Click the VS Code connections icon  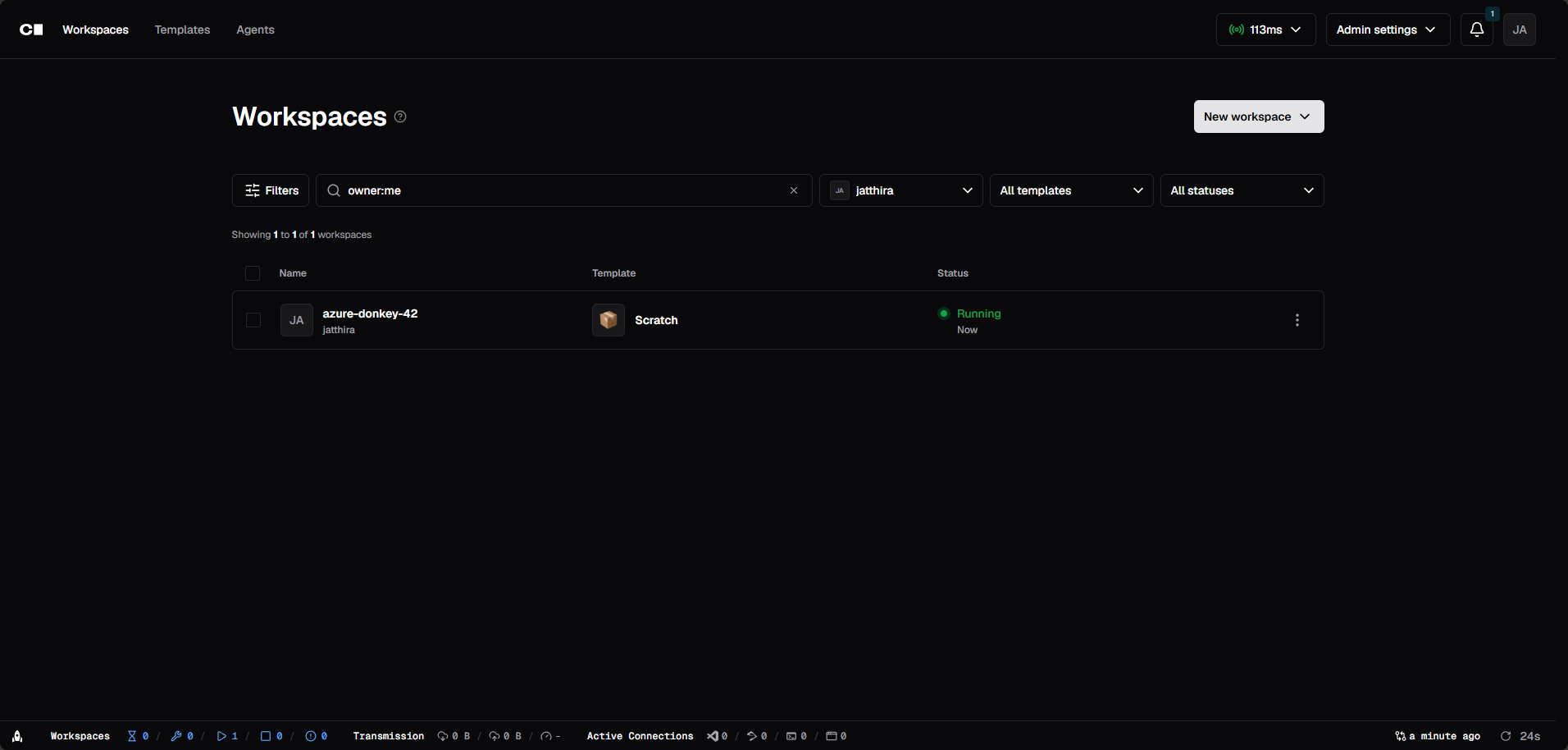713,736
